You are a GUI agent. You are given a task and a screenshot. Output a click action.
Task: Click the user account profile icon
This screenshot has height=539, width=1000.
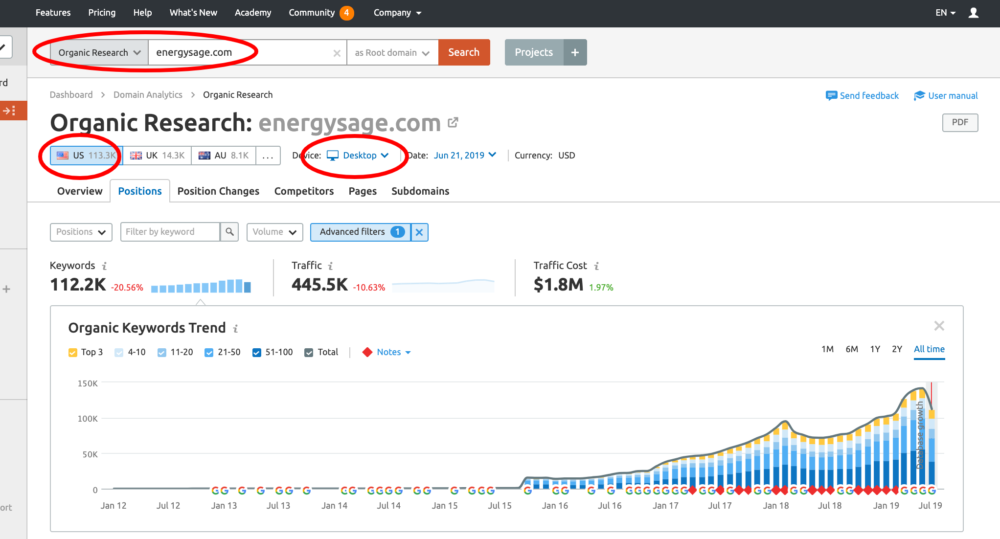tap(974, 13)
